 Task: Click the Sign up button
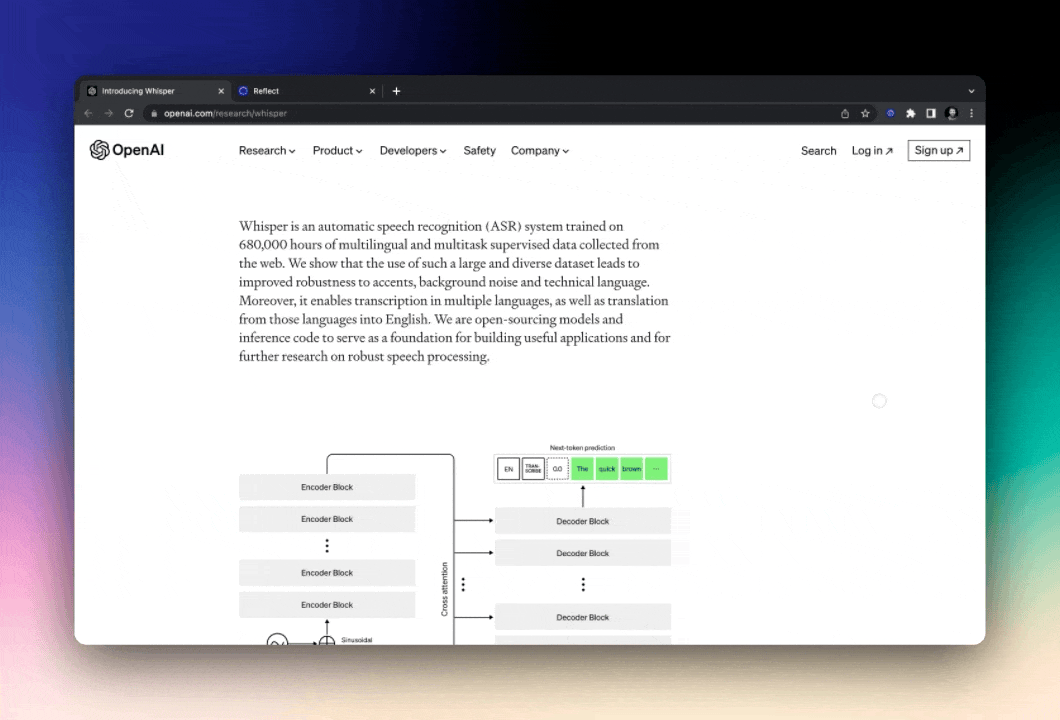coord(938,150)
